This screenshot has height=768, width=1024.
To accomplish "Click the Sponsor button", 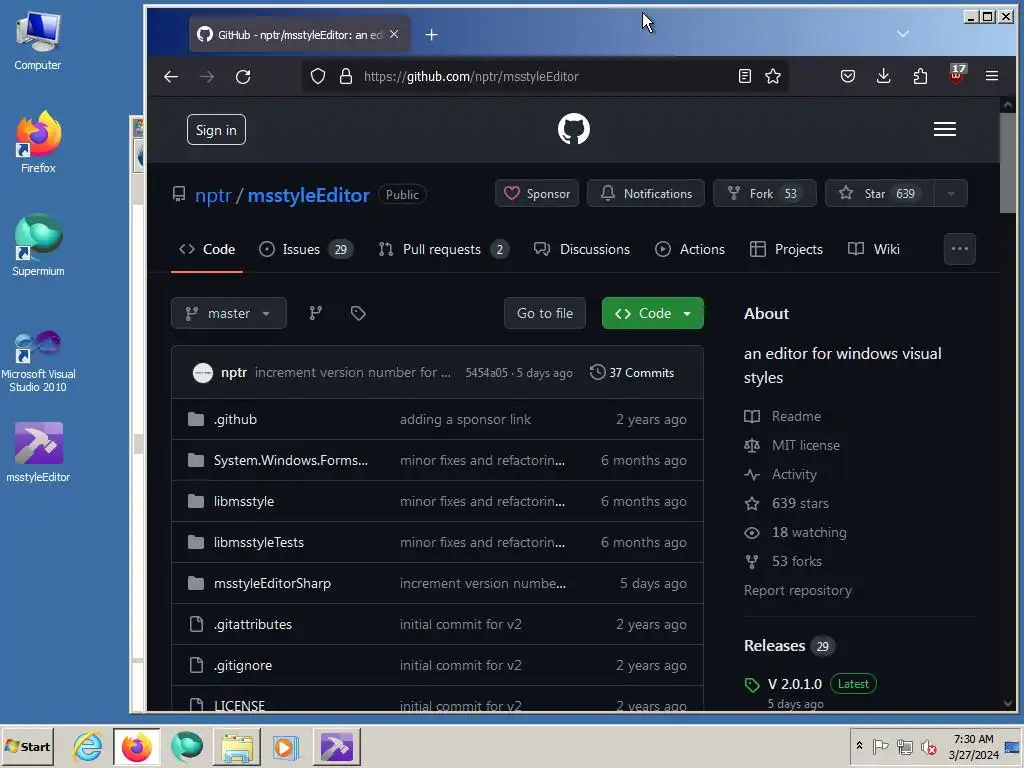I will click(x=537, y=193).
